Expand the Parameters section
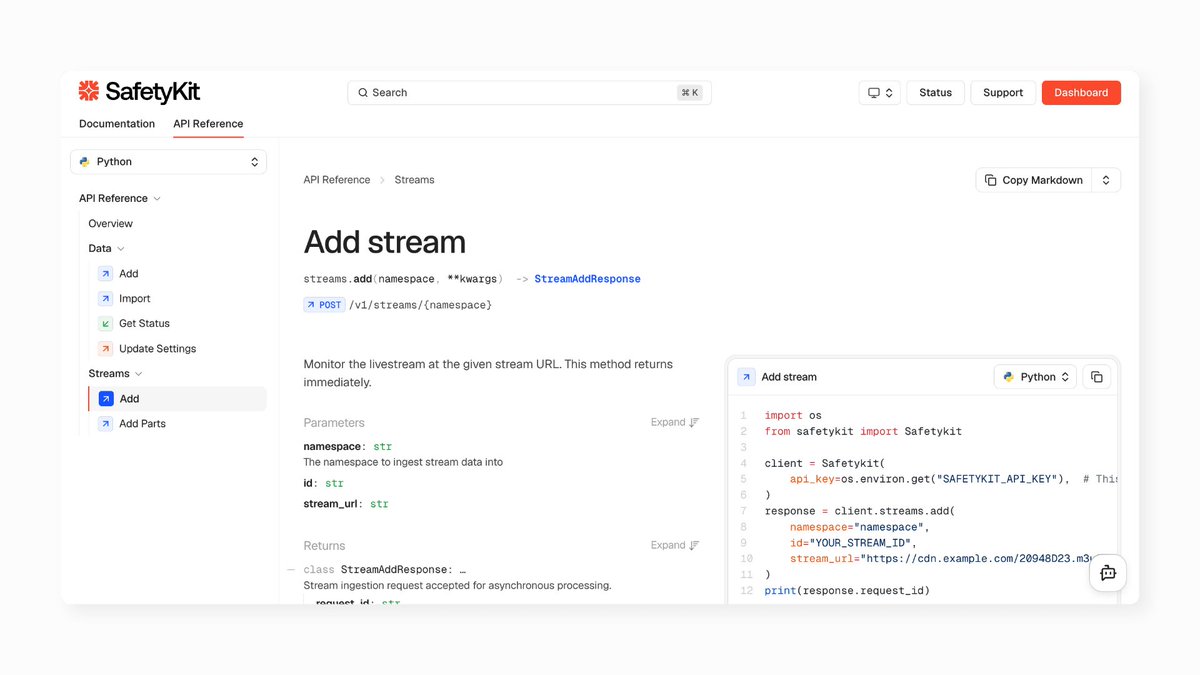 click(x=675, y=423)
